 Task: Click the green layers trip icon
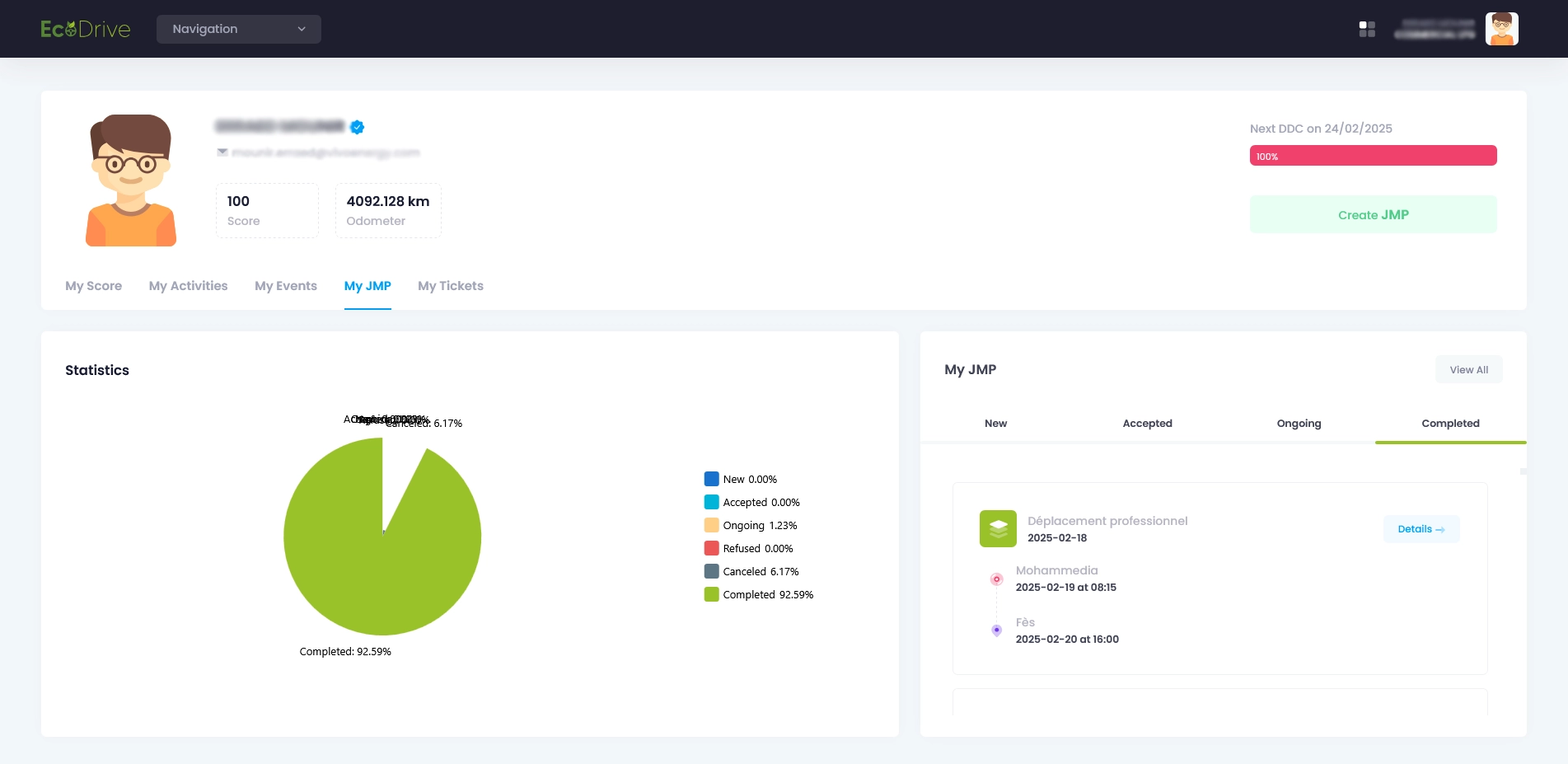tap(998, 529)
